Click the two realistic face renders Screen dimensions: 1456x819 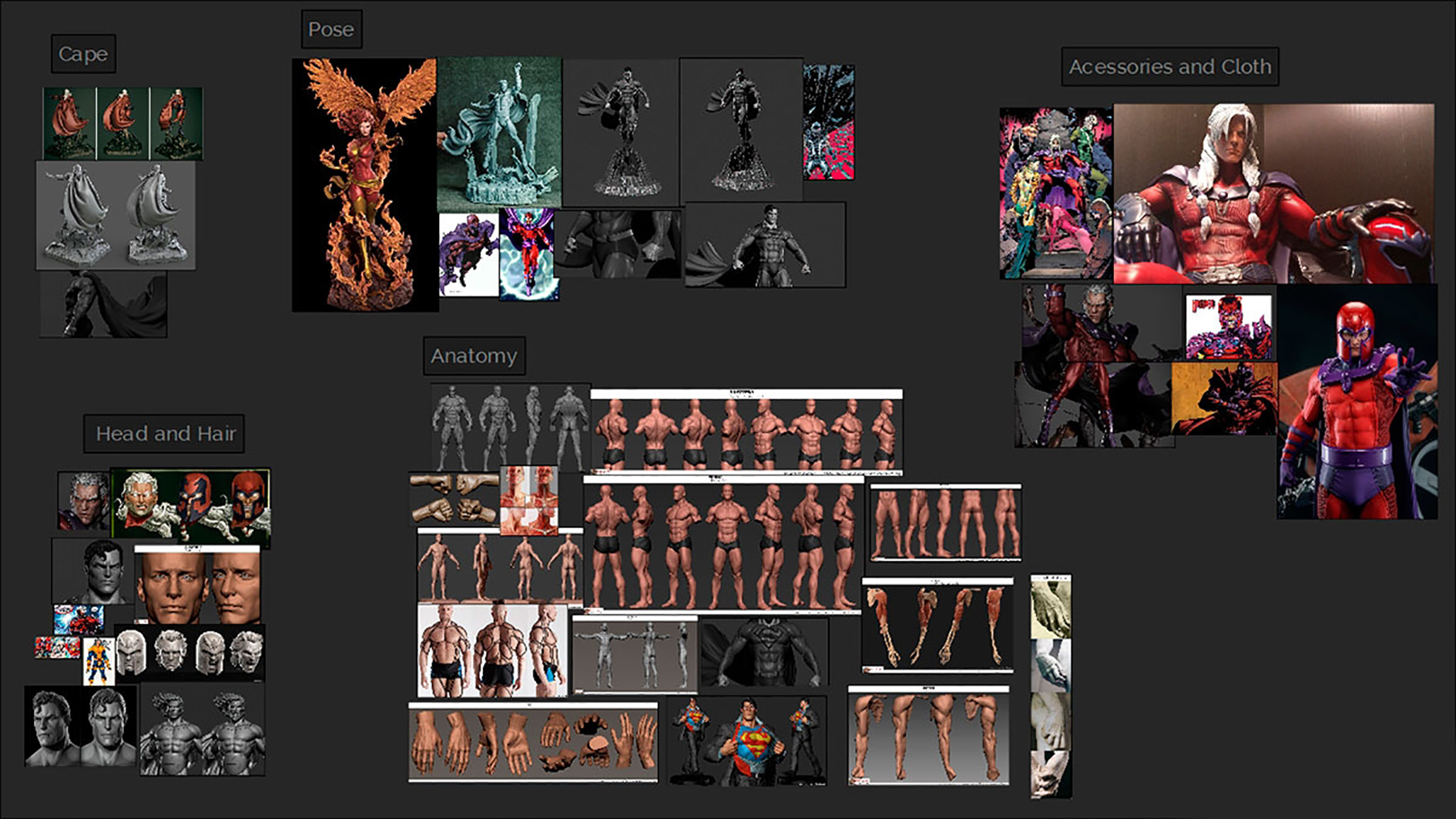coord(197,585)
